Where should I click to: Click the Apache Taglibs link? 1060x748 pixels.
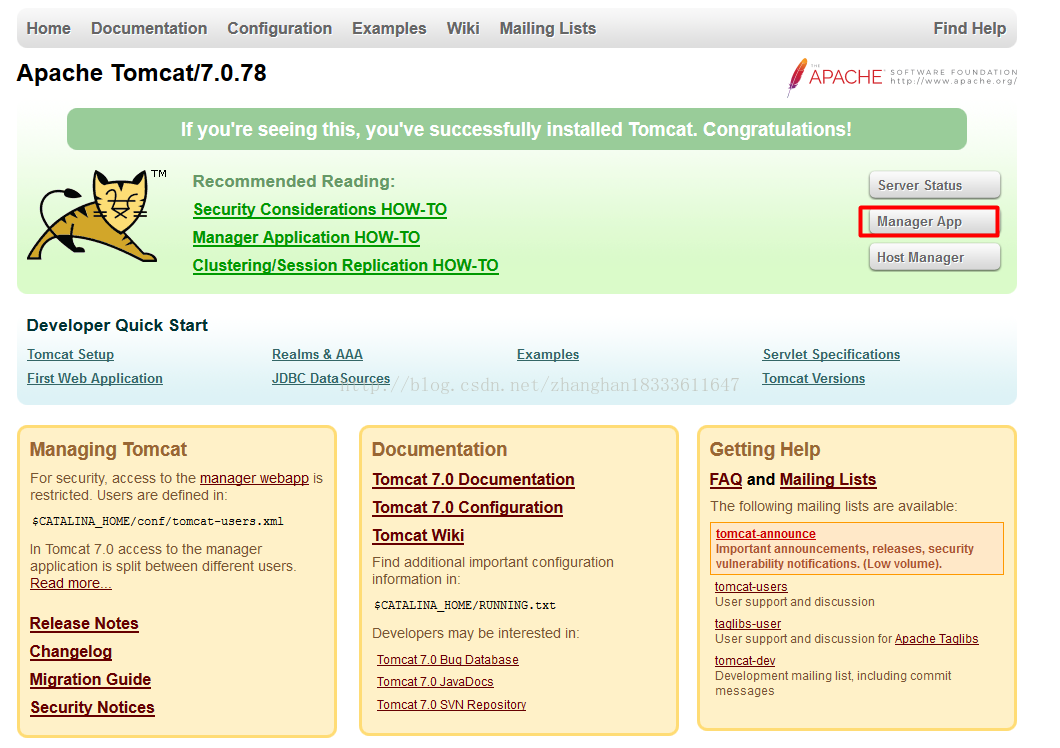936,638
